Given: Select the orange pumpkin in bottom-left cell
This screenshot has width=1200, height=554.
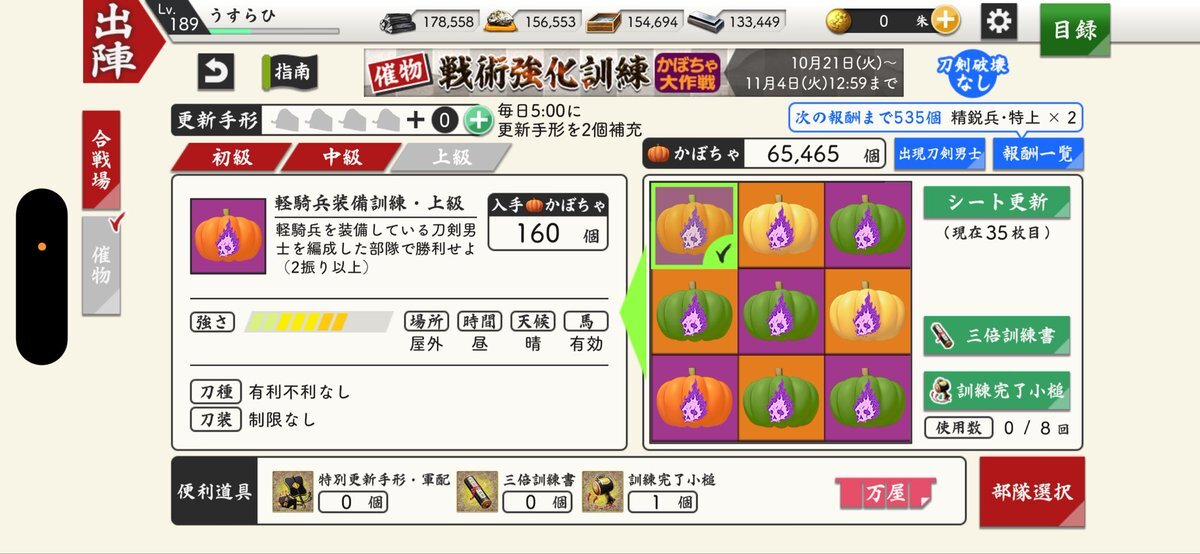Looking at the screenshot, I should (x=695, y=397).
